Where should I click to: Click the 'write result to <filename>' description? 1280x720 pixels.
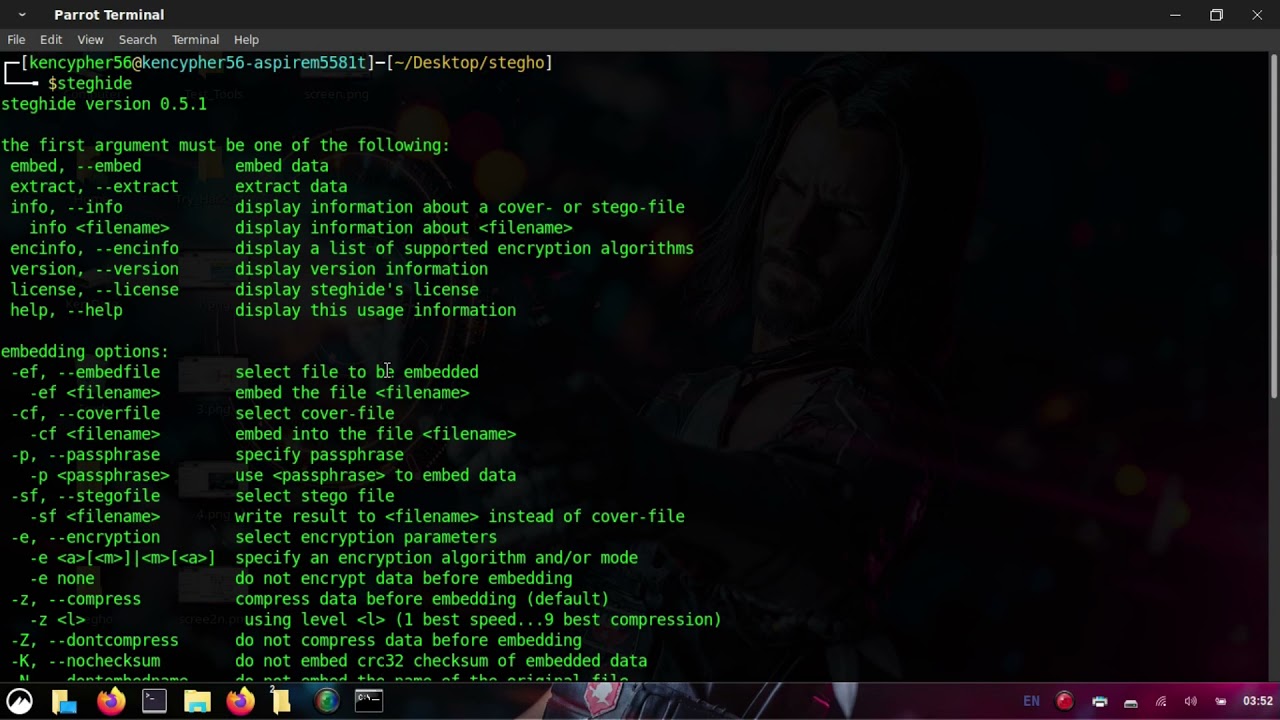pyautogui.click(x=460, y=517)
